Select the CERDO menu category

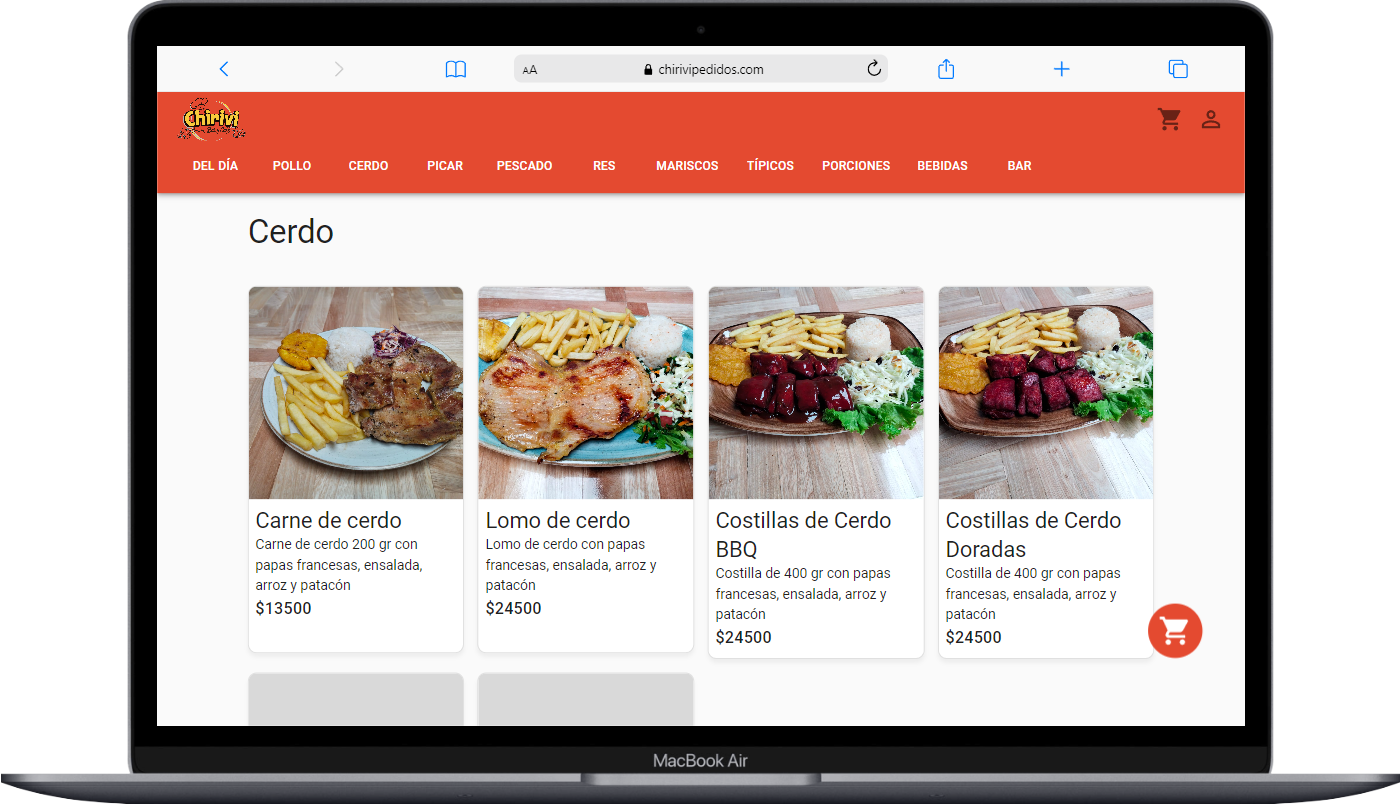pyautogui.click(x=368, y=166)
